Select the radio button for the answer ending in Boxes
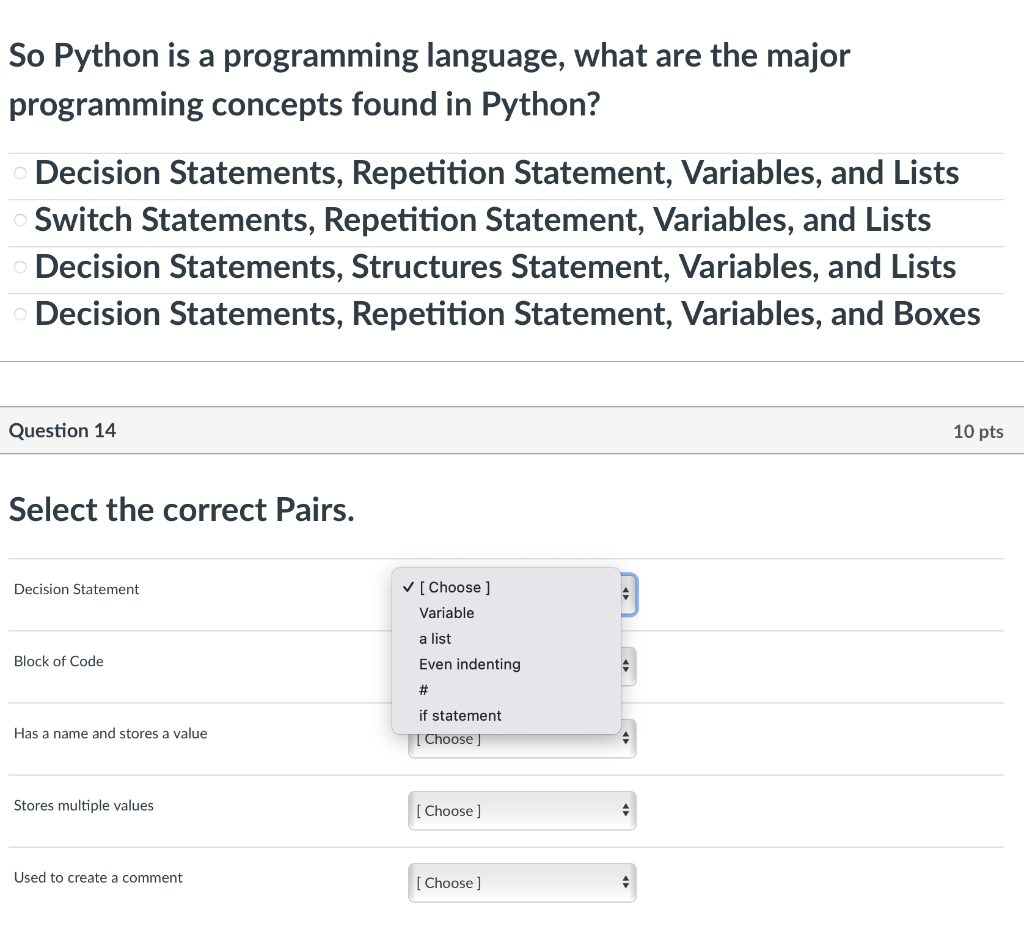 20,314
